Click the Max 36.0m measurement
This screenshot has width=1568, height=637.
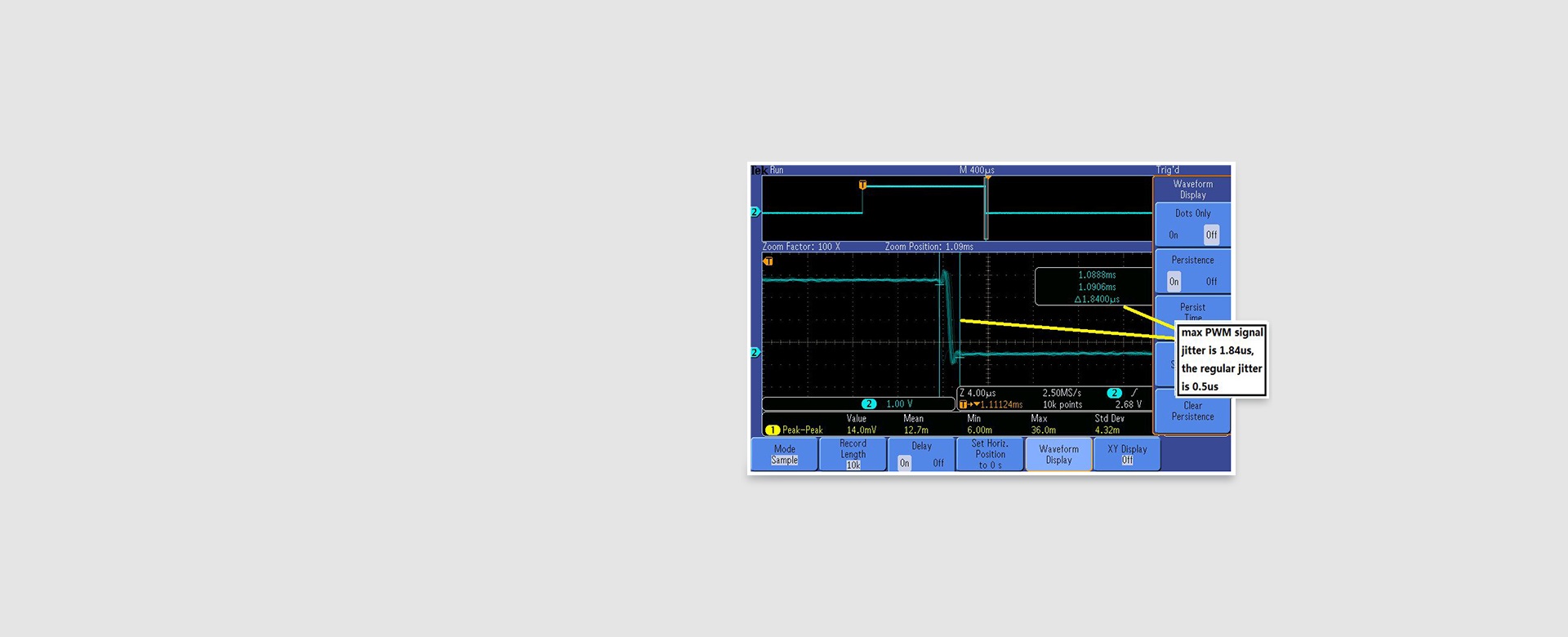click(x=1043, y=424)
